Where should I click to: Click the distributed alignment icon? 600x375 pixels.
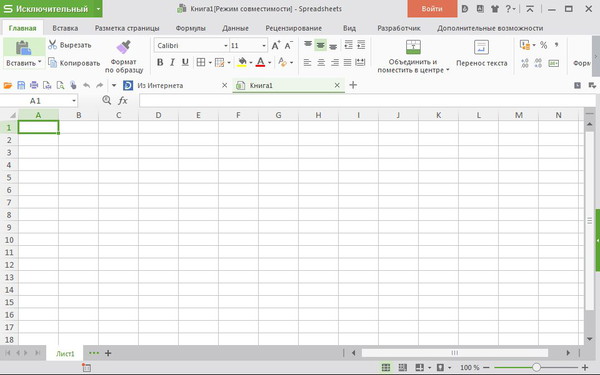click(x=360, y=62)
